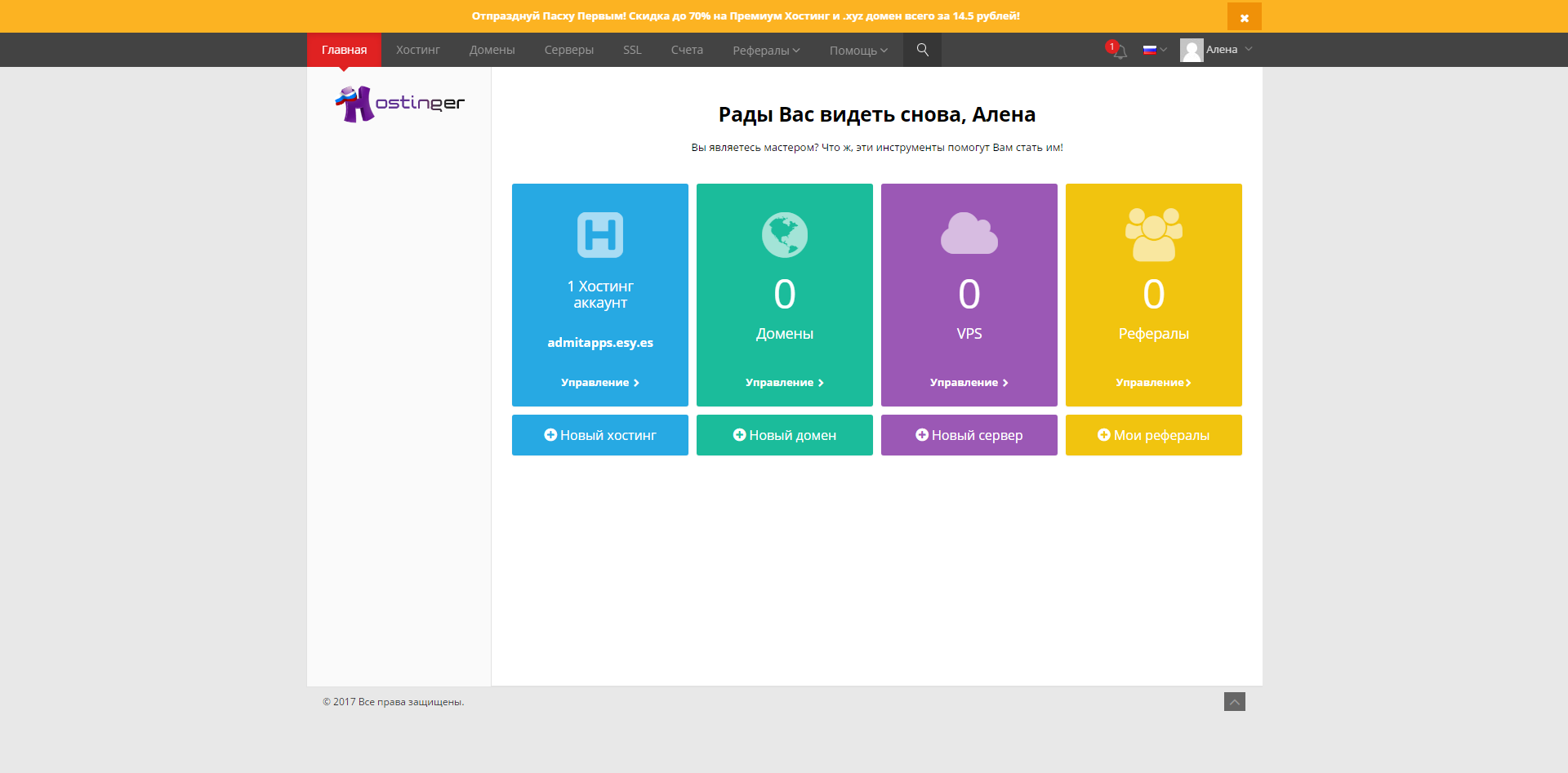Click the VPS label on purple card
This screenshot has width=1568, height=773.
(x=969, y=334)
